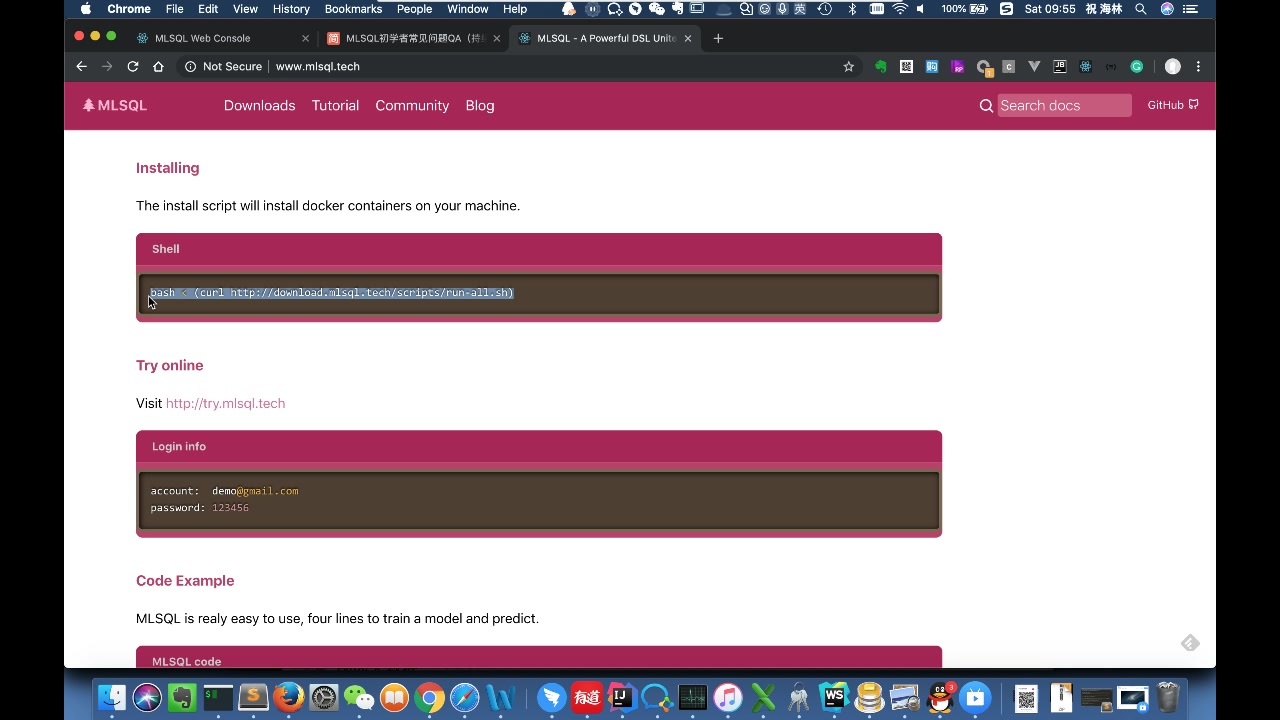Go back to the previous page
The image size is (1280, 720).
click(82, 67)
